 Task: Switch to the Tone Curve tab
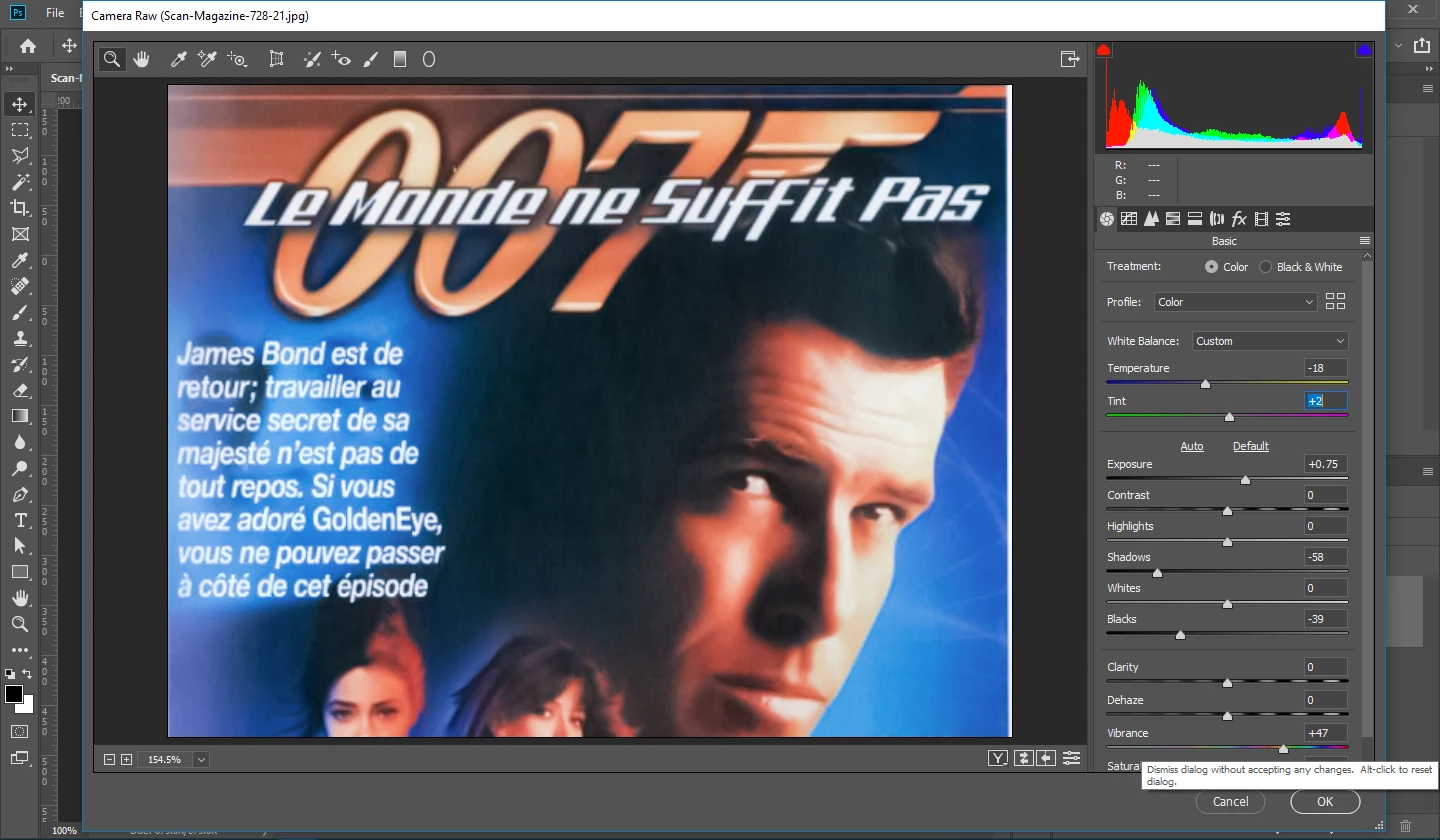1129,219
